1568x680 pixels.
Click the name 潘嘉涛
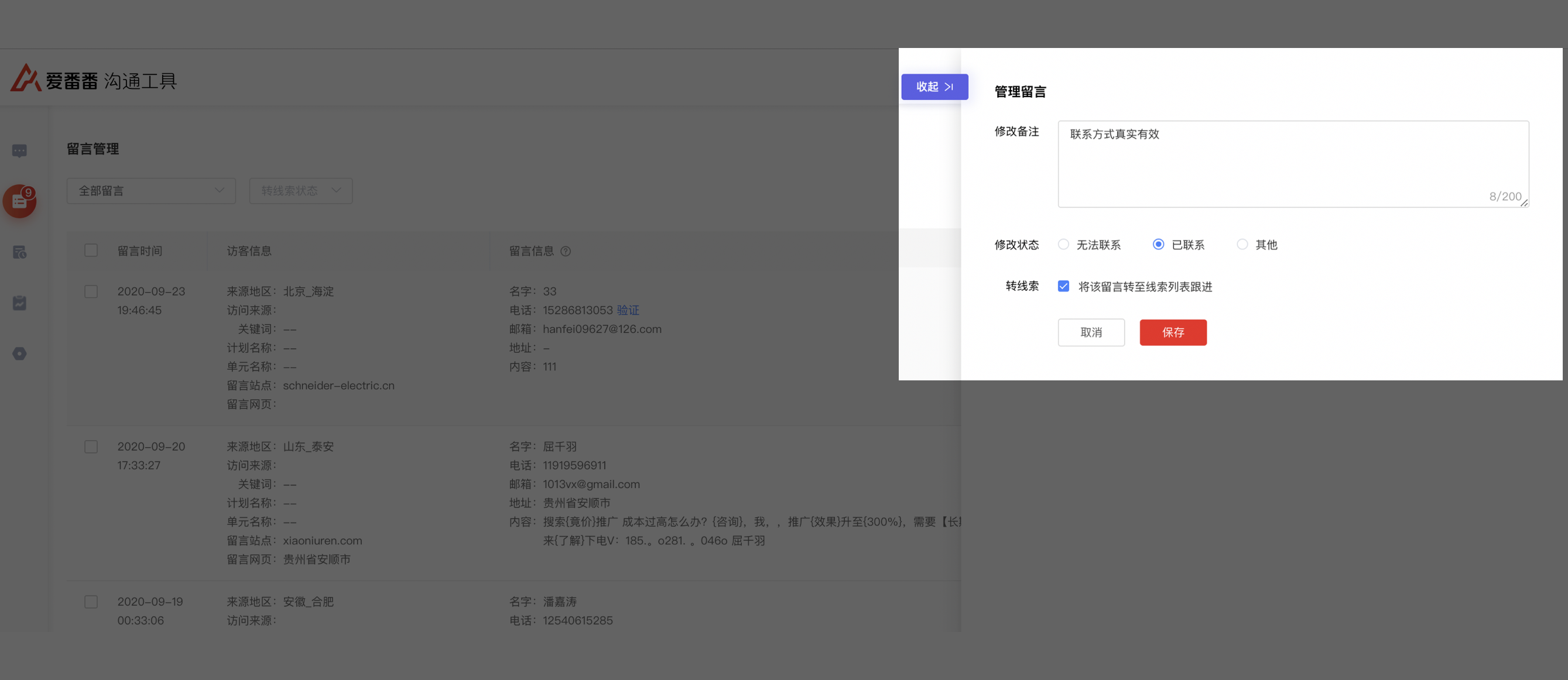coord(559,602)
